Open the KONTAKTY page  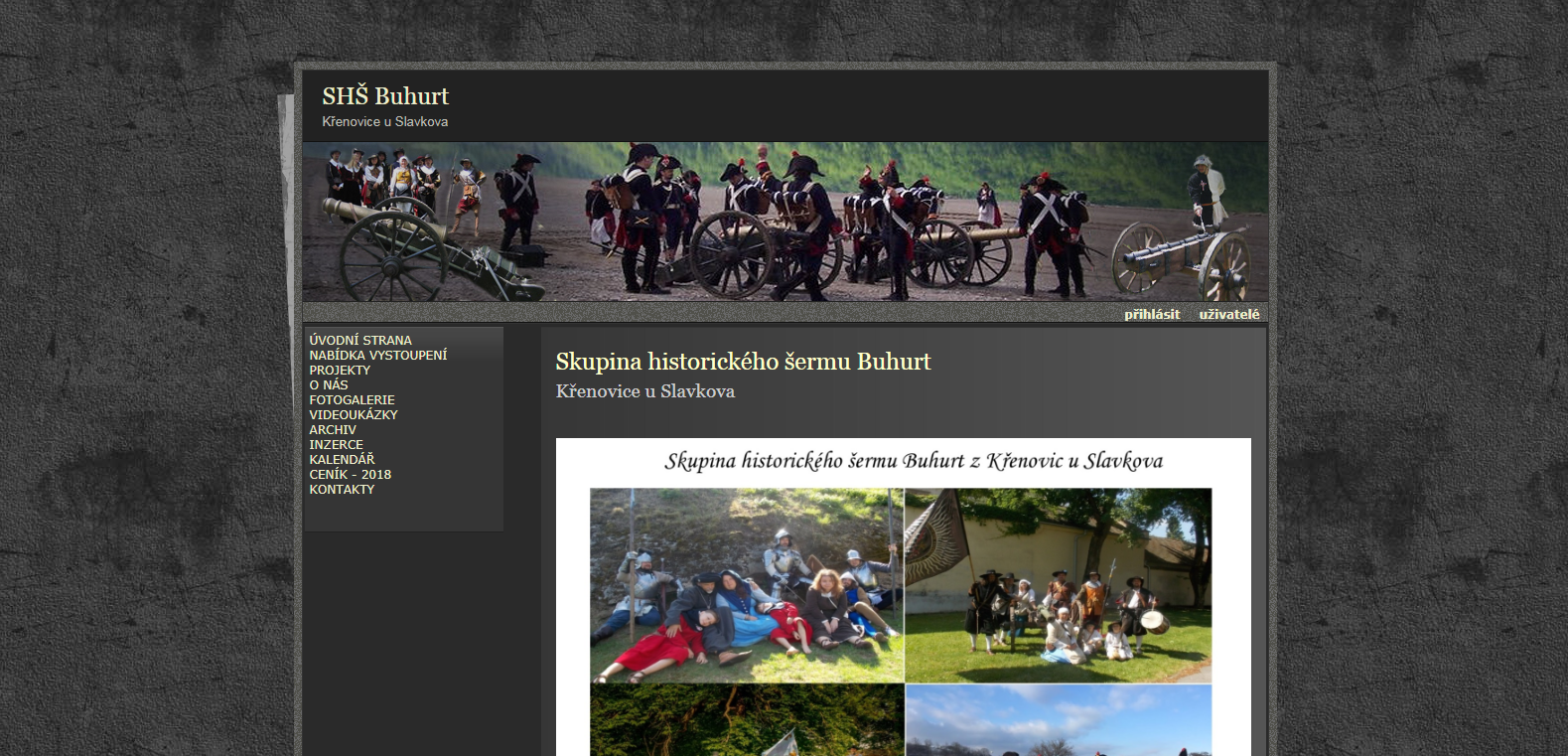pyautogui.click(x=342, y=489)
